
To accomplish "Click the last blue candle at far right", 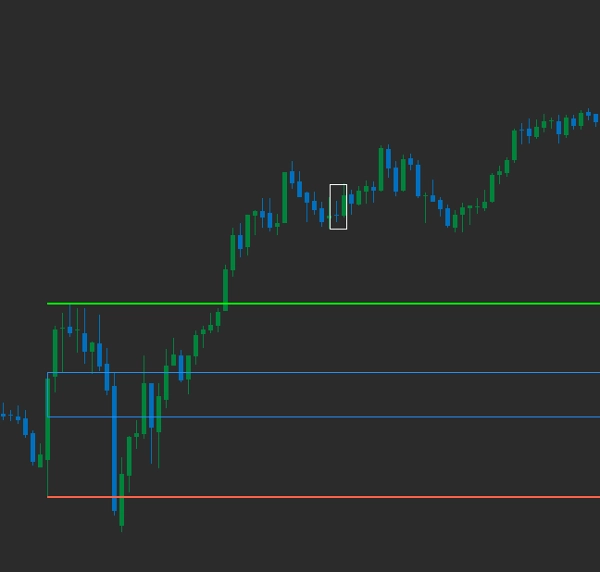I will click(x=596, y=118).
